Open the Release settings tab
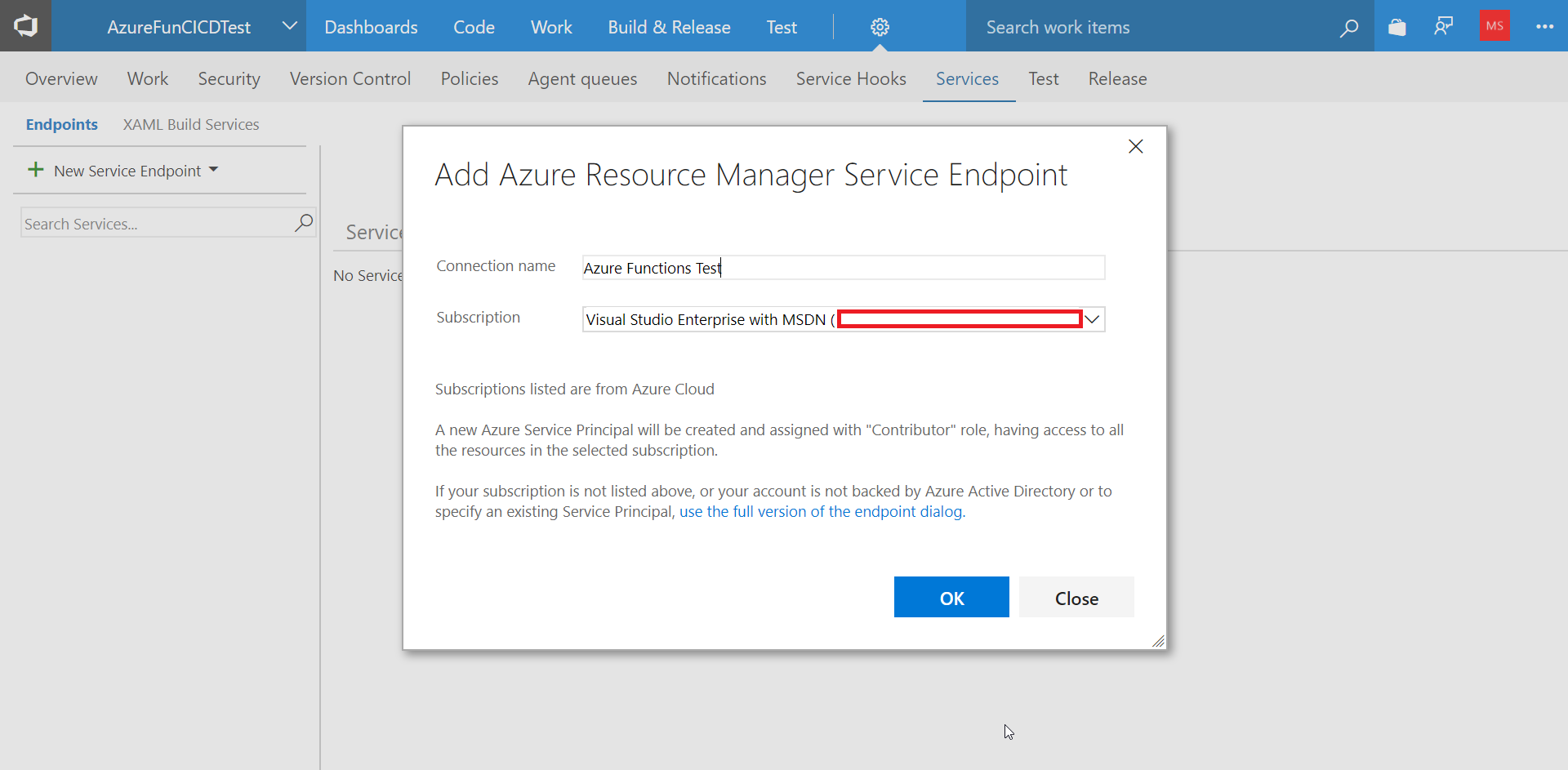This screenshot has width=1568, height=770. pos(1117,78)
